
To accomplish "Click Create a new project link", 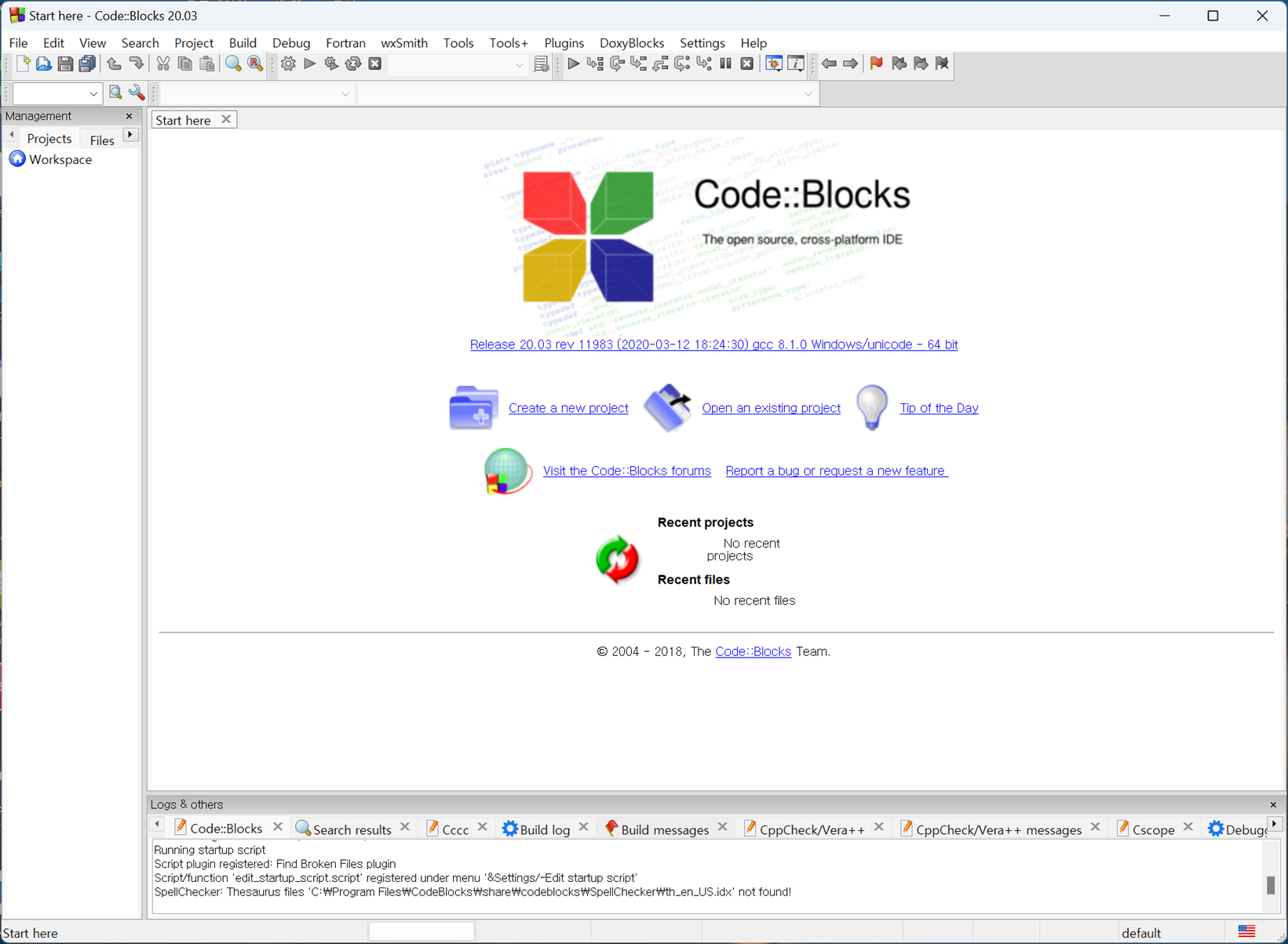I will (568, 408).
